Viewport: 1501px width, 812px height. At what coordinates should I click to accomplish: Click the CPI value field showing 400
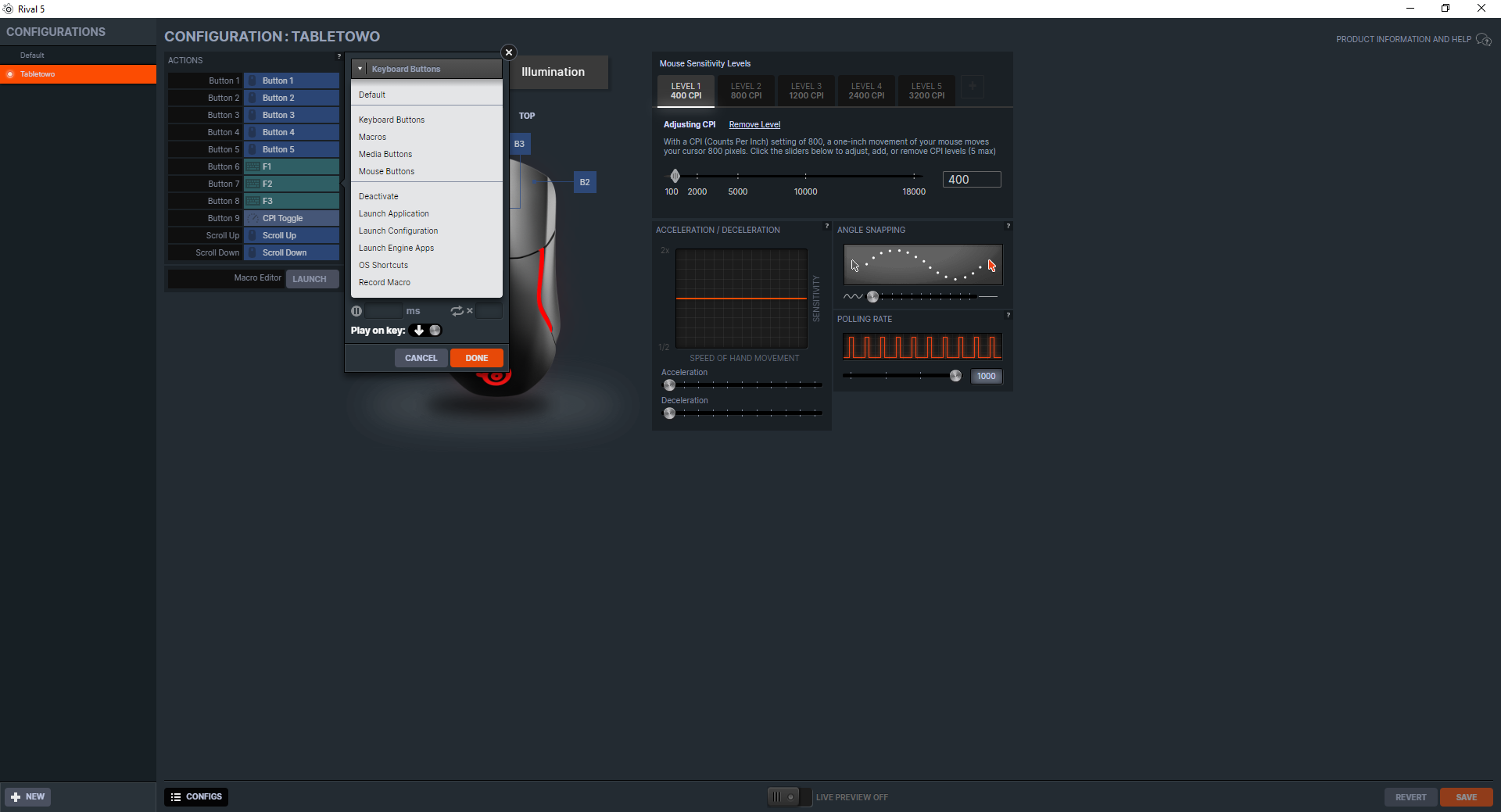(x=972, y=180)
